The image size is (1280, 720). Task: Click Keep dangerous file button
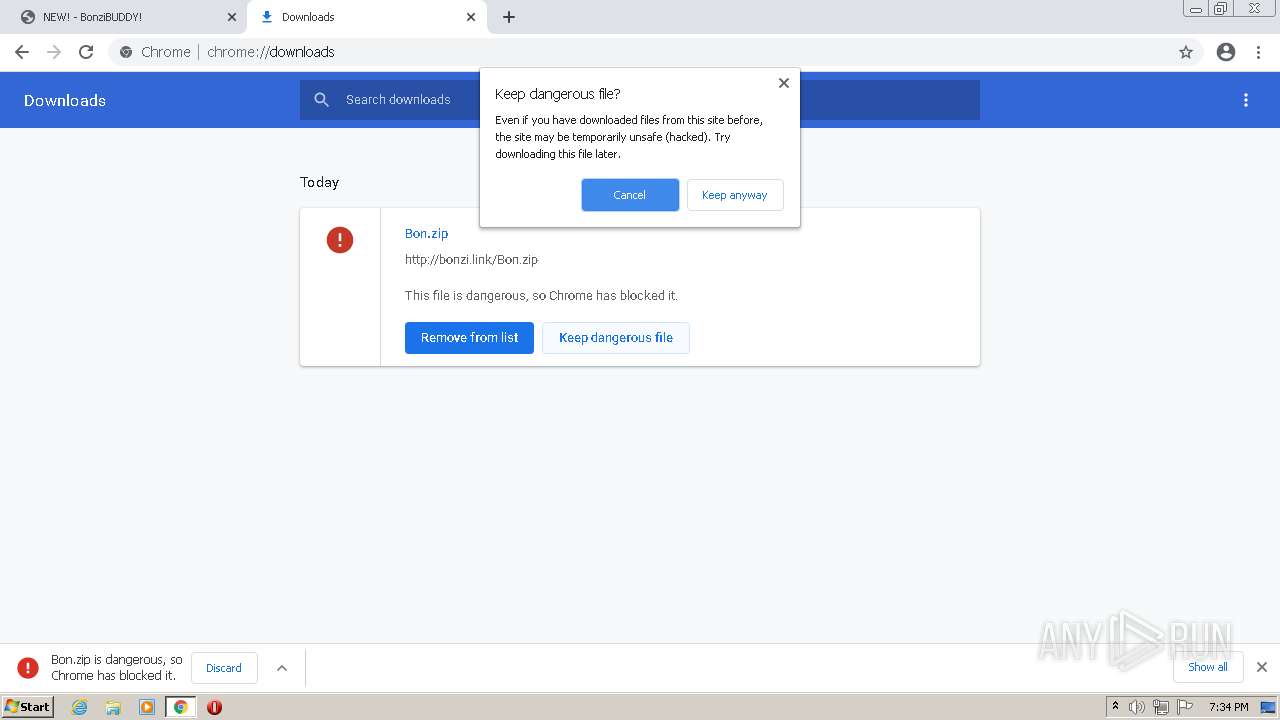(x=616, y=338)
